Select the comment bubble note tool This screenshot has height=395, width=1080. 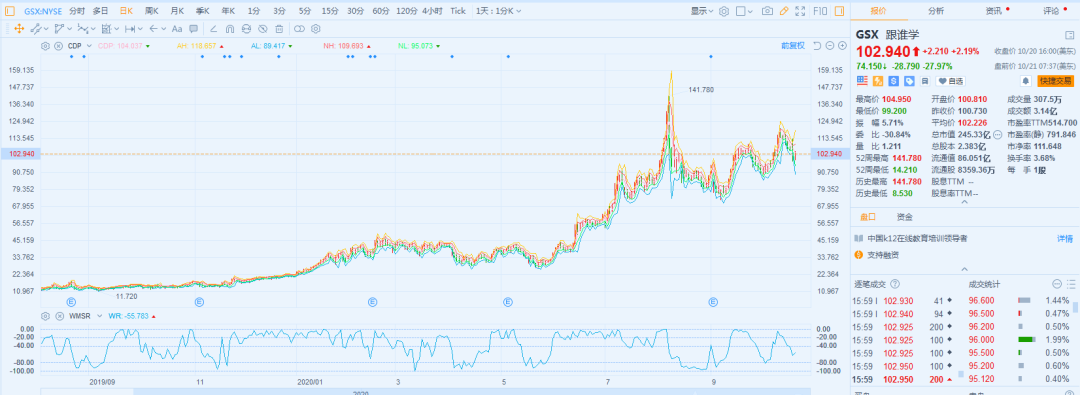coord(194,29)
